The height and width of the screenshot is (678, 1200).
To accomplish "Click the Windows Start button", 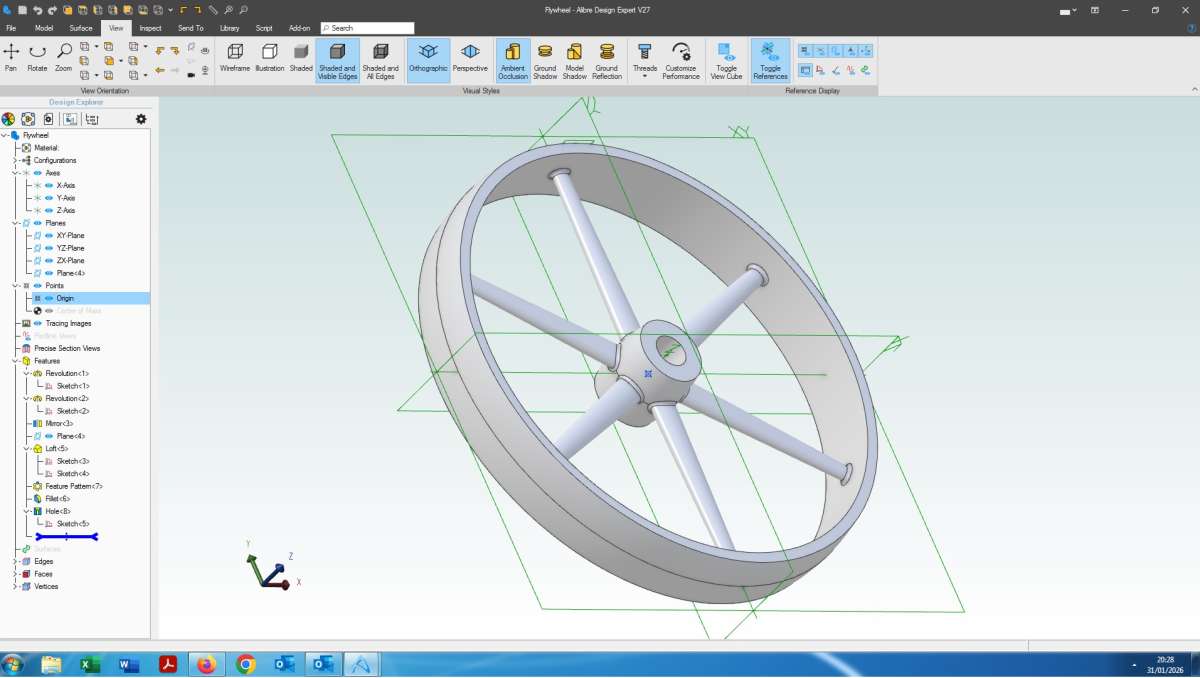I will [14, 664].
